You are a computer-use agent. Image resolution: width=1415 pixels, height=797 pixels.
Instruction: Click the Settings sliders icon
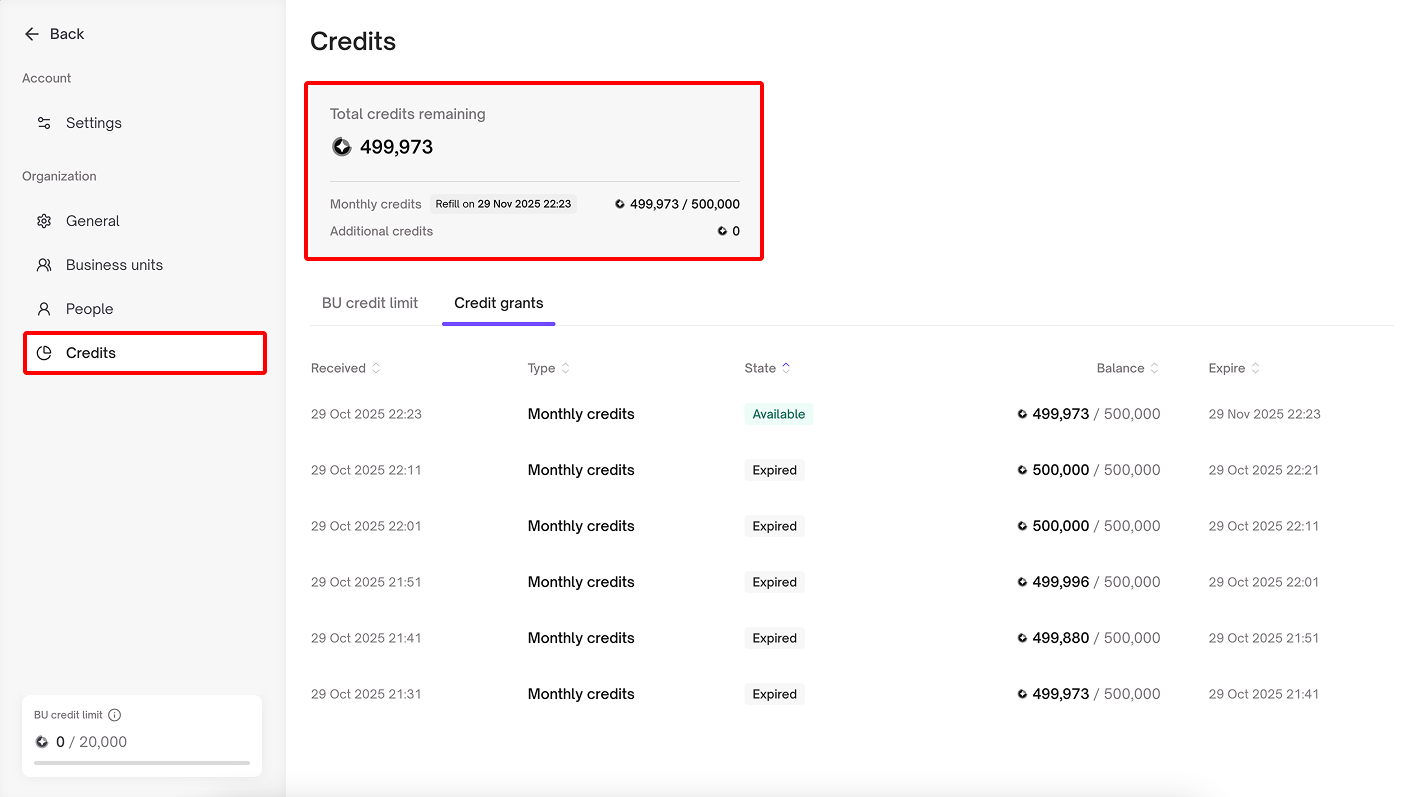point(44,123)
